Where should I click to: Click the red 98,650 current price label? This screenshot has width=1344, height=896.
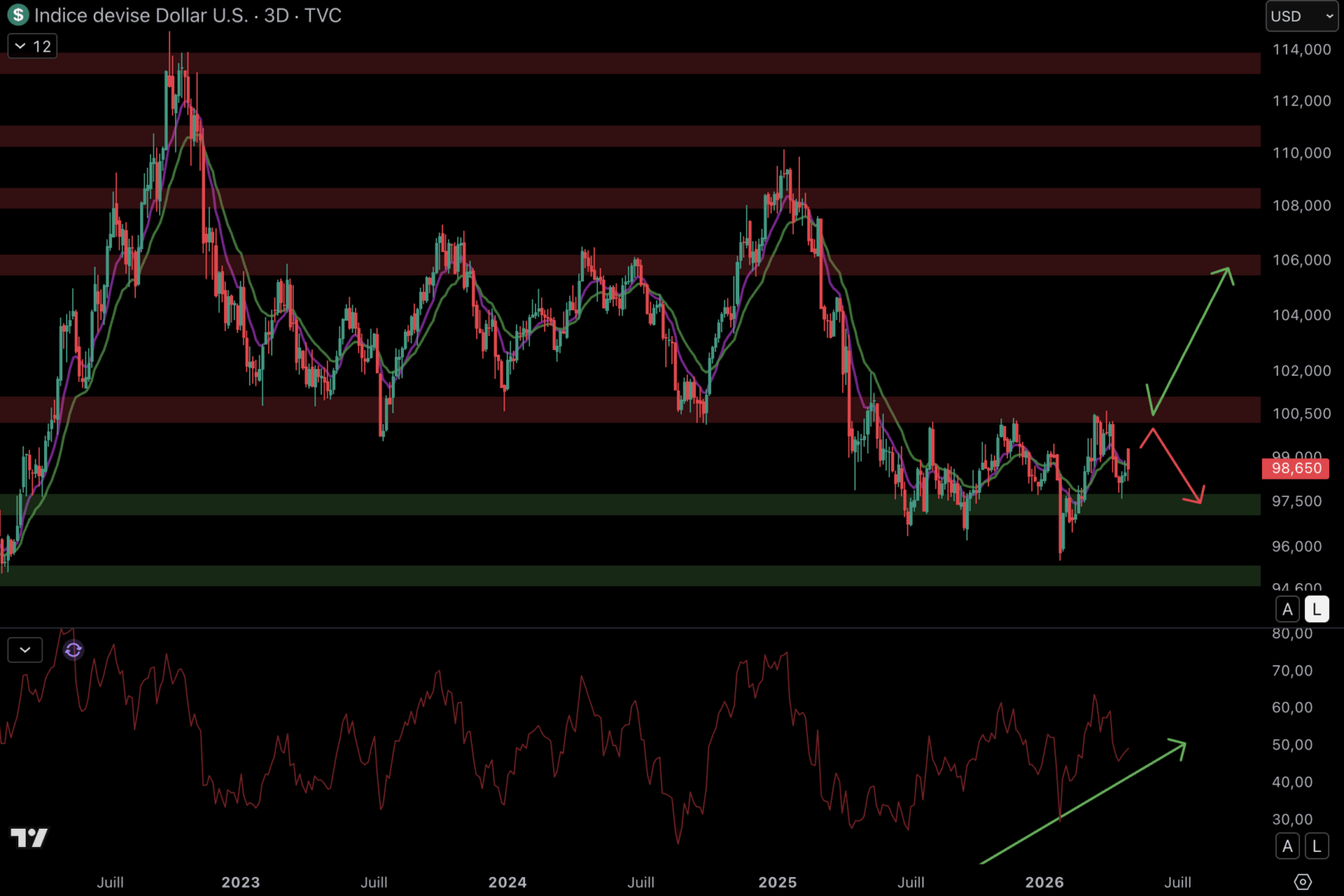tap(1295, 469)
